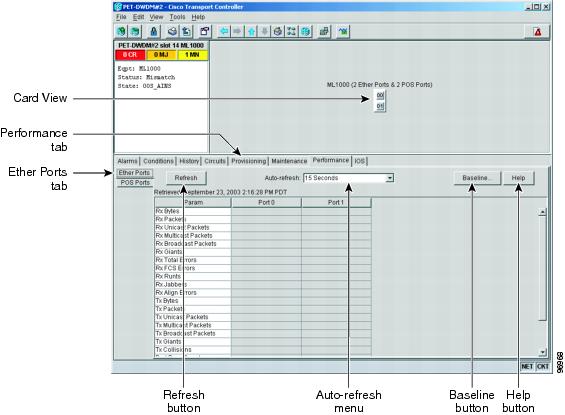
Task: Switch to the Circuits tab
Action: (x=215, y=161)
